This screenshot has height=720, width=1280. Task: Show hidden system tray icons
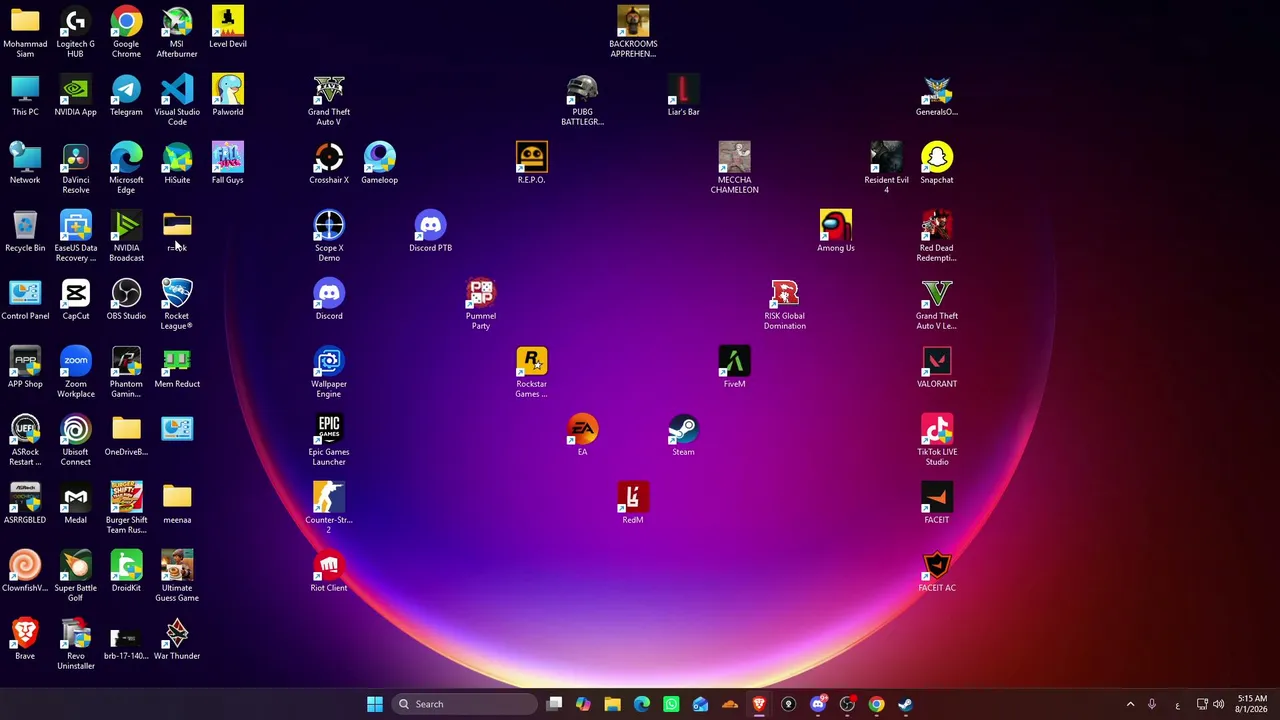click(x=1130, y=704)
